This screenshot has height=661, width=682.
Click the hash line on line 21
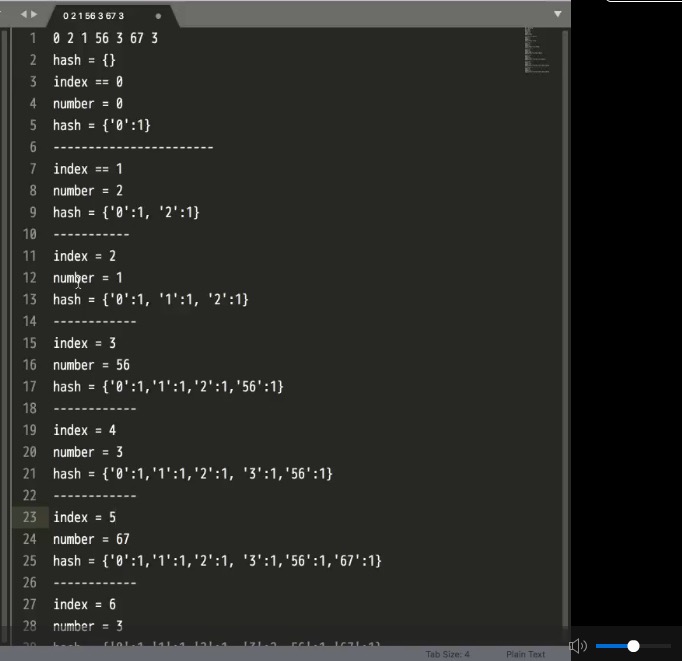[x=193, y=474]
